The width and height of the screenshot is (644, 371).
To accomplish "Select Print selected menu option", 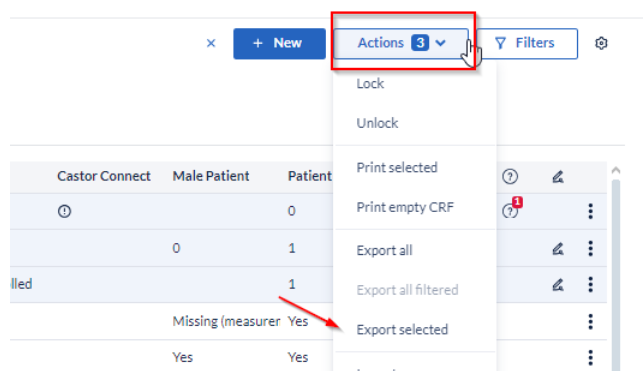I will (x=397, y=168).
